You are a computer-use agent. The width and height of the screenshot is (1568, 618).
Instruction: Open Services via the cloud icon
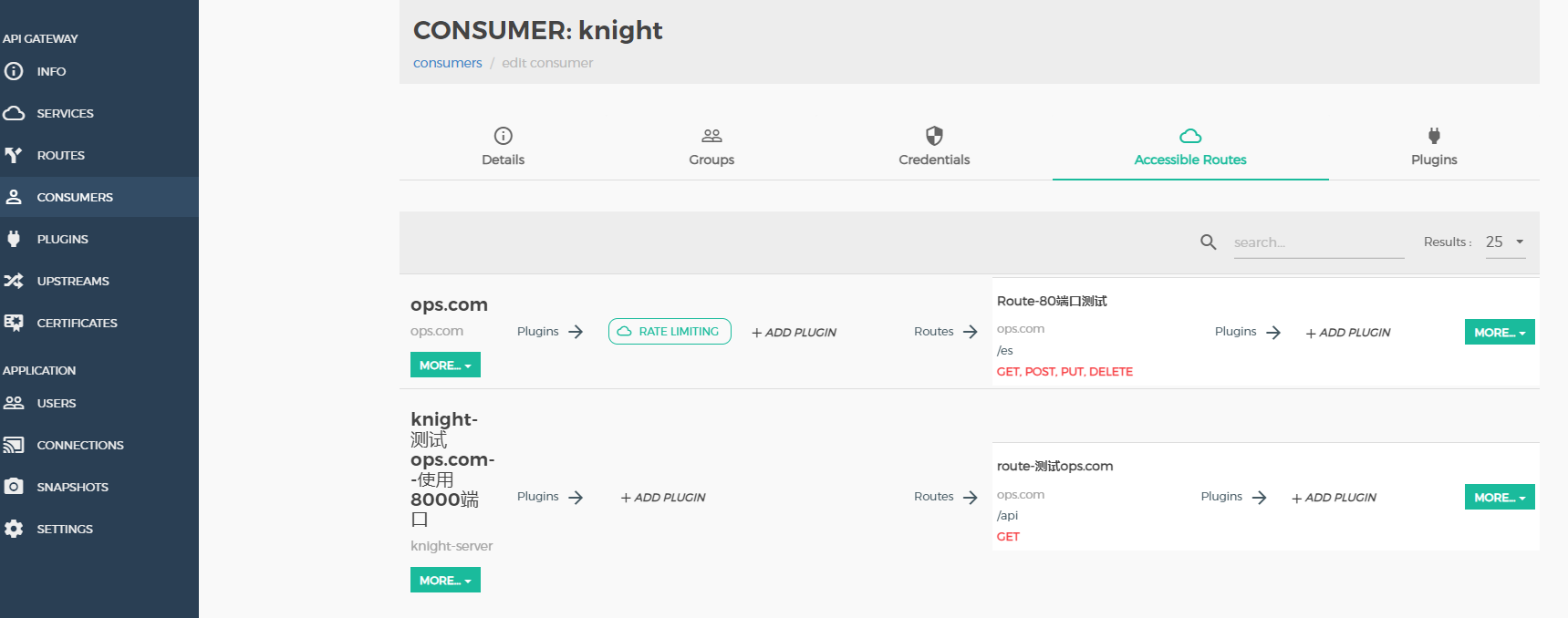tap(14, 113)
